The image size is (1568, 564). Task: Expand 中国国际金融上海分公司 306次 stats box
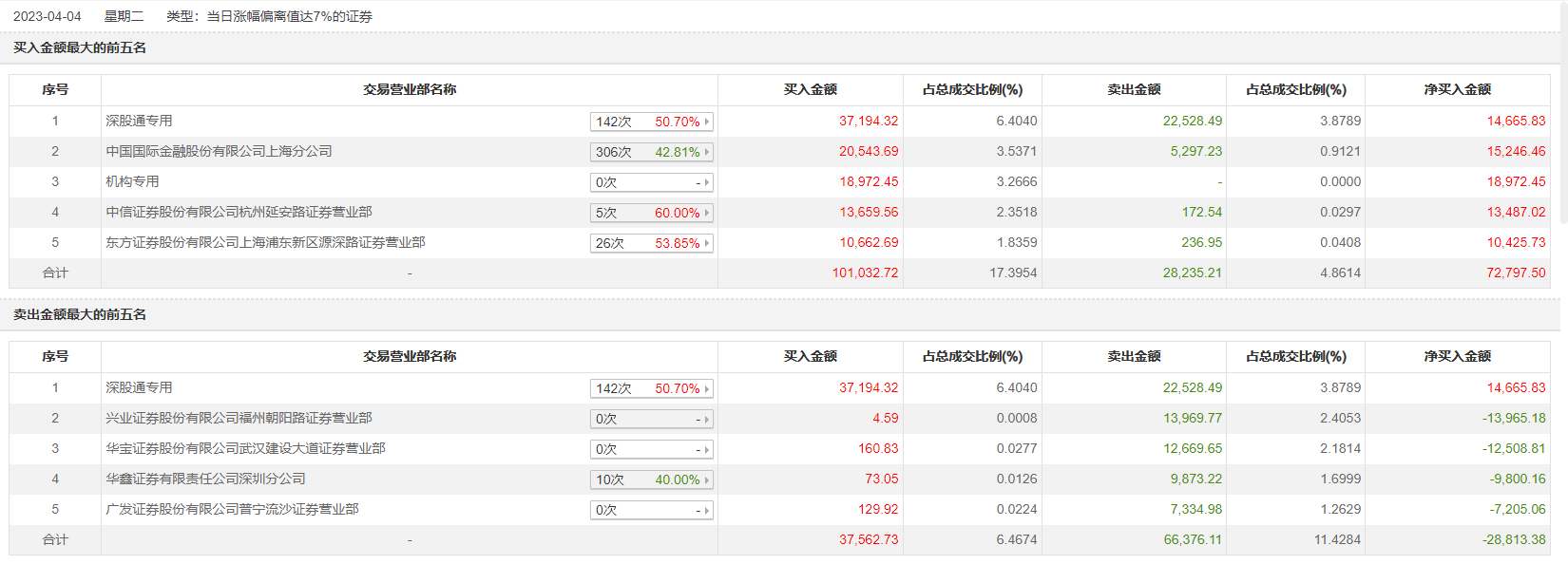tap(651, 152)
